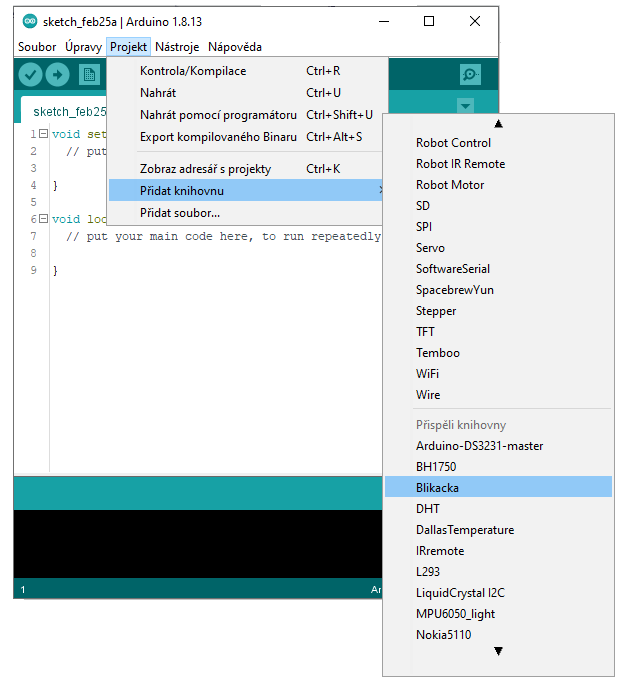
Task: Add the LiquidCrystal I2C library
Action: (x=498, y=593)
